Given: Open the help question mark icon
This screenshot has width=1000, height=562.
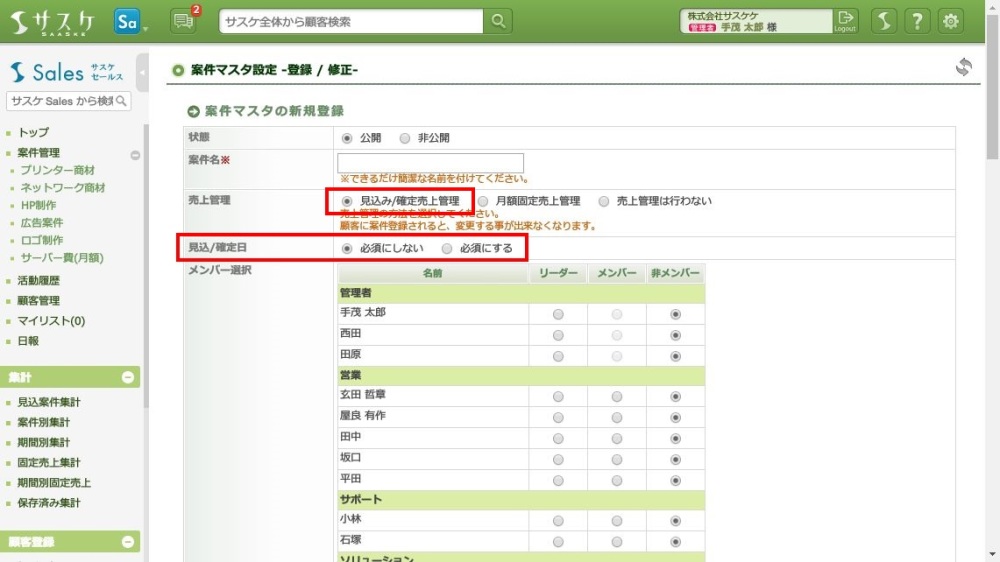Looking at the screenshot, I should (x=917, y=21).
